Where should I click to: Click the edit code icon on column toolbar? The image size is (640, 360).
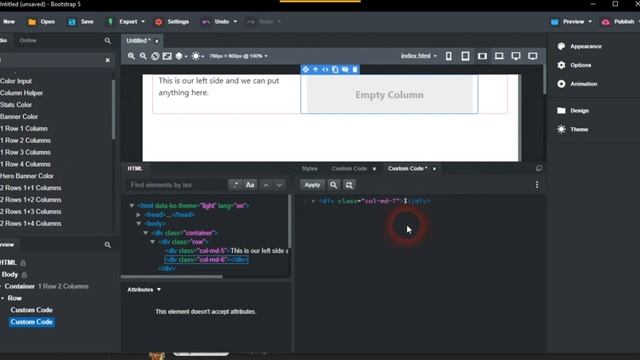pos(325,70)
